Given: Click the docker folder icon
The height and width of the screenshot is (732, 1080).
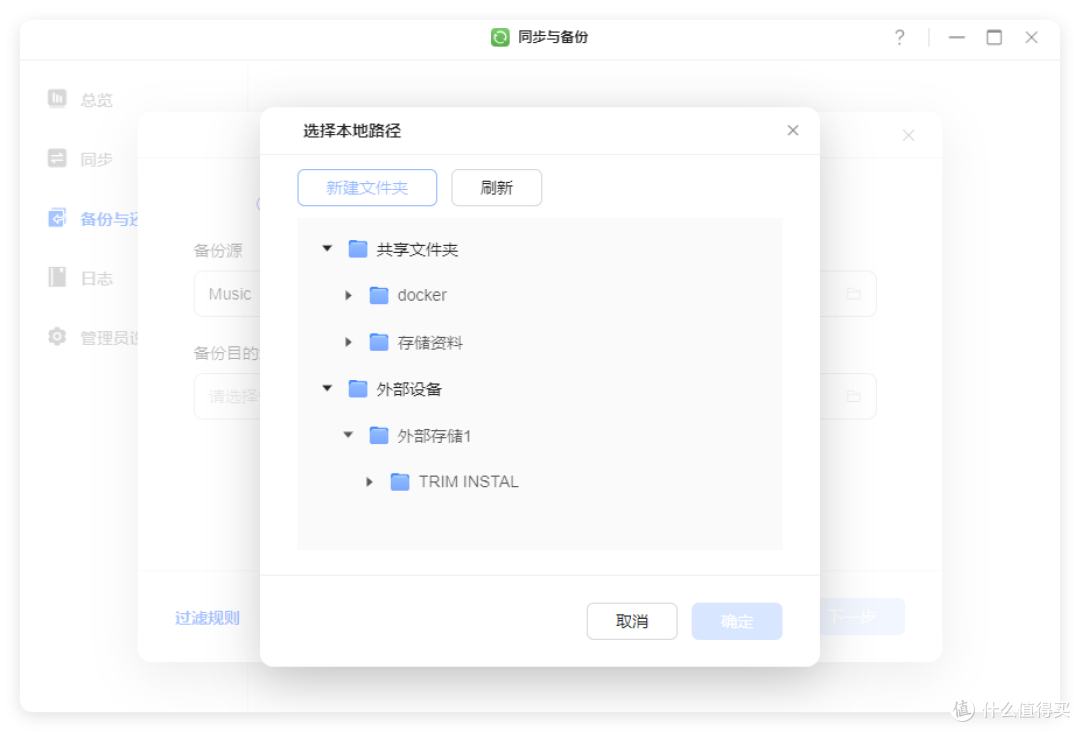Looking at the screenshot, I should pyautogui.click(x=379, y=295).
